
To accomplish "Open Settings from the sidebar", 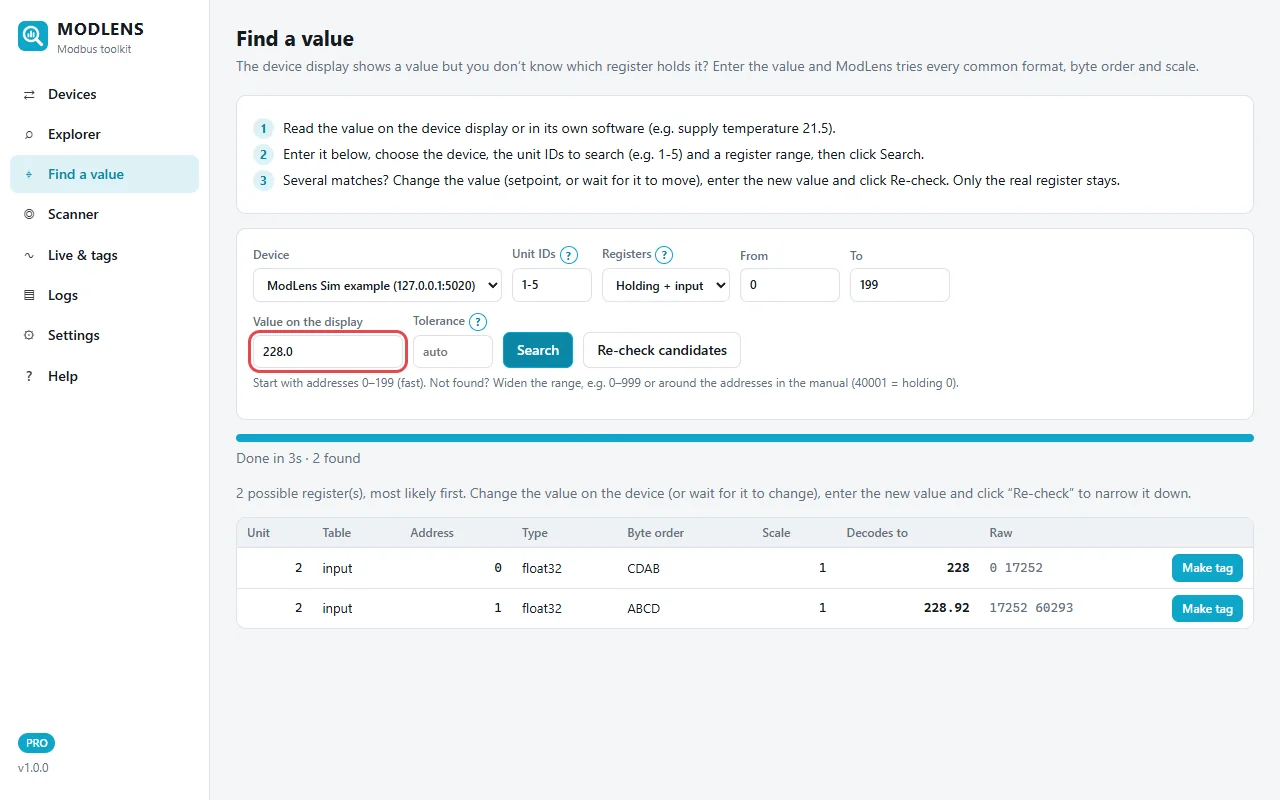I will click(104, 335).
